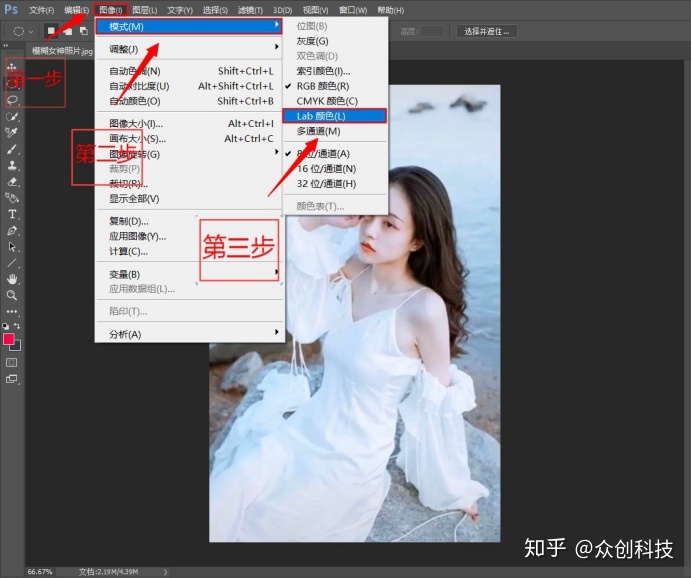Choose 索引颜色(I)... mode
The width and height of the screenshot is (692, 578).
(x=335, y=71)
